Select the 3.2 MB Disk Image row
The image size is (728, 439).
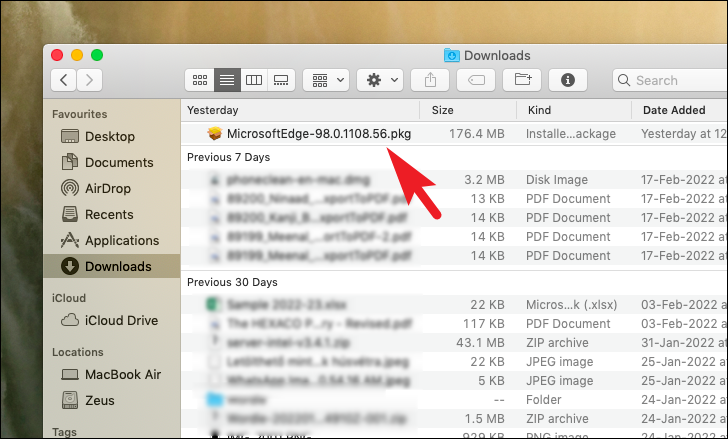tap(454, 180)
